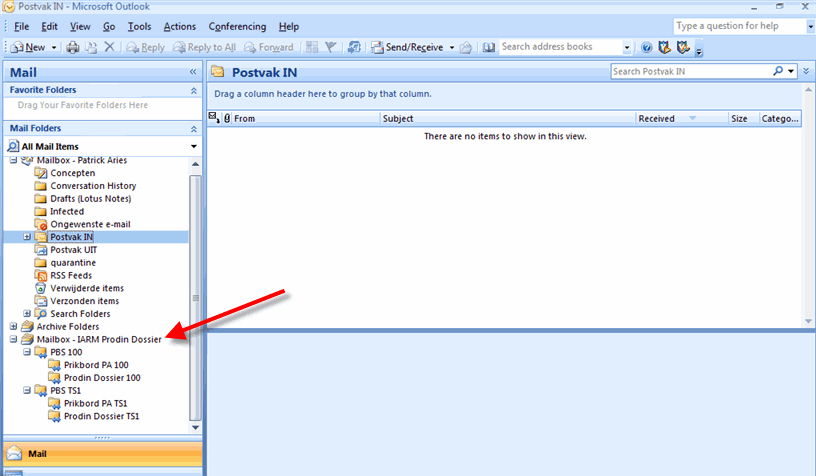Click the Follow Up flag icon
The width and height of the screenshot is (816, 476).
[330, 47]
